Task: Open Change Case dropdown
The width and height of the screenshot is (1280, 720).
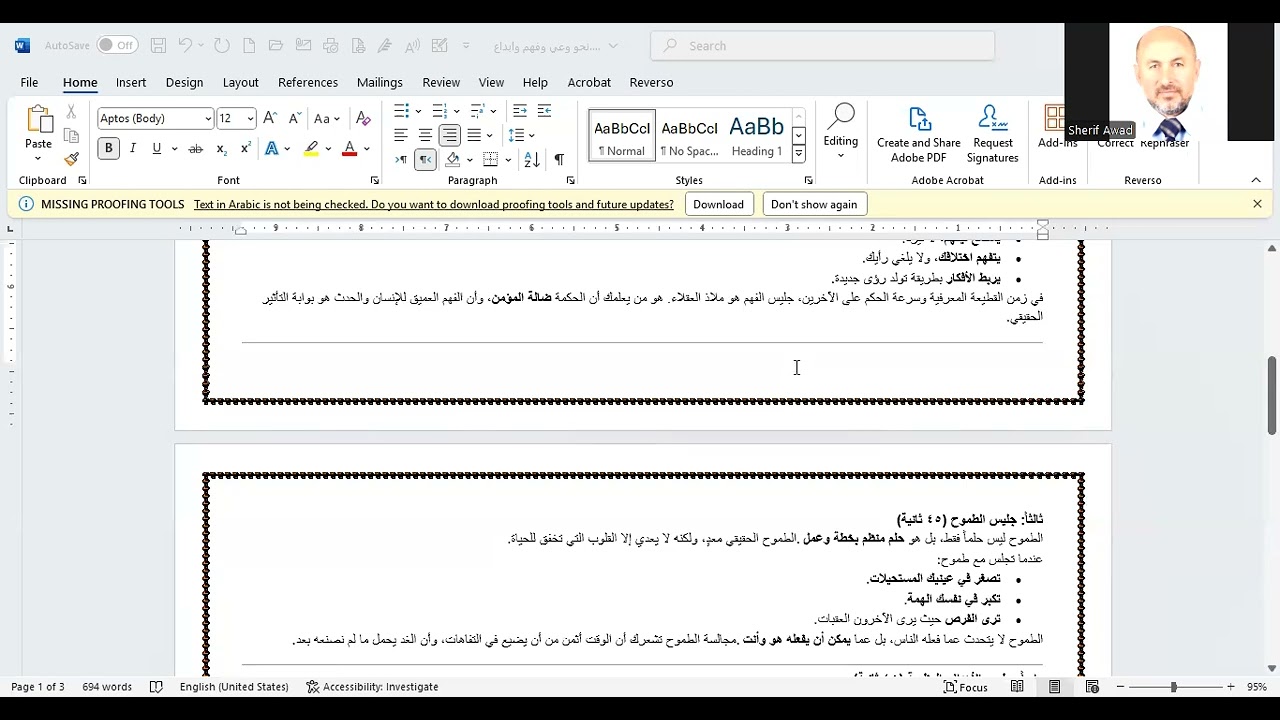Action: 327,118
